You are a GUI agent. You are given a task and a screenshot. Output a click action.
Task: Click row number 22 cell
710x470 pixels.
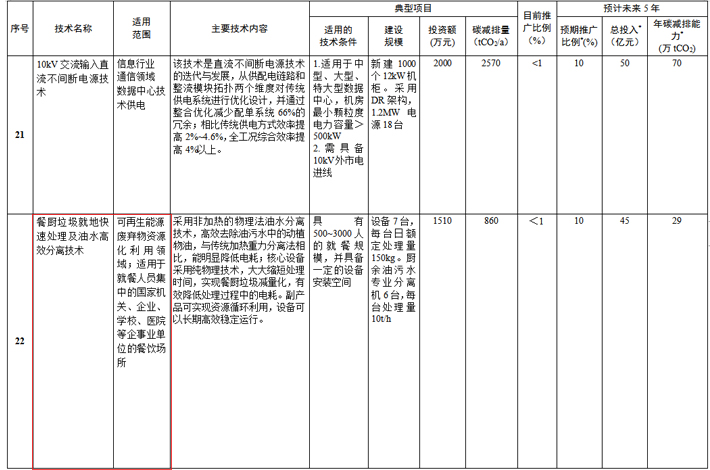(17, 340)
